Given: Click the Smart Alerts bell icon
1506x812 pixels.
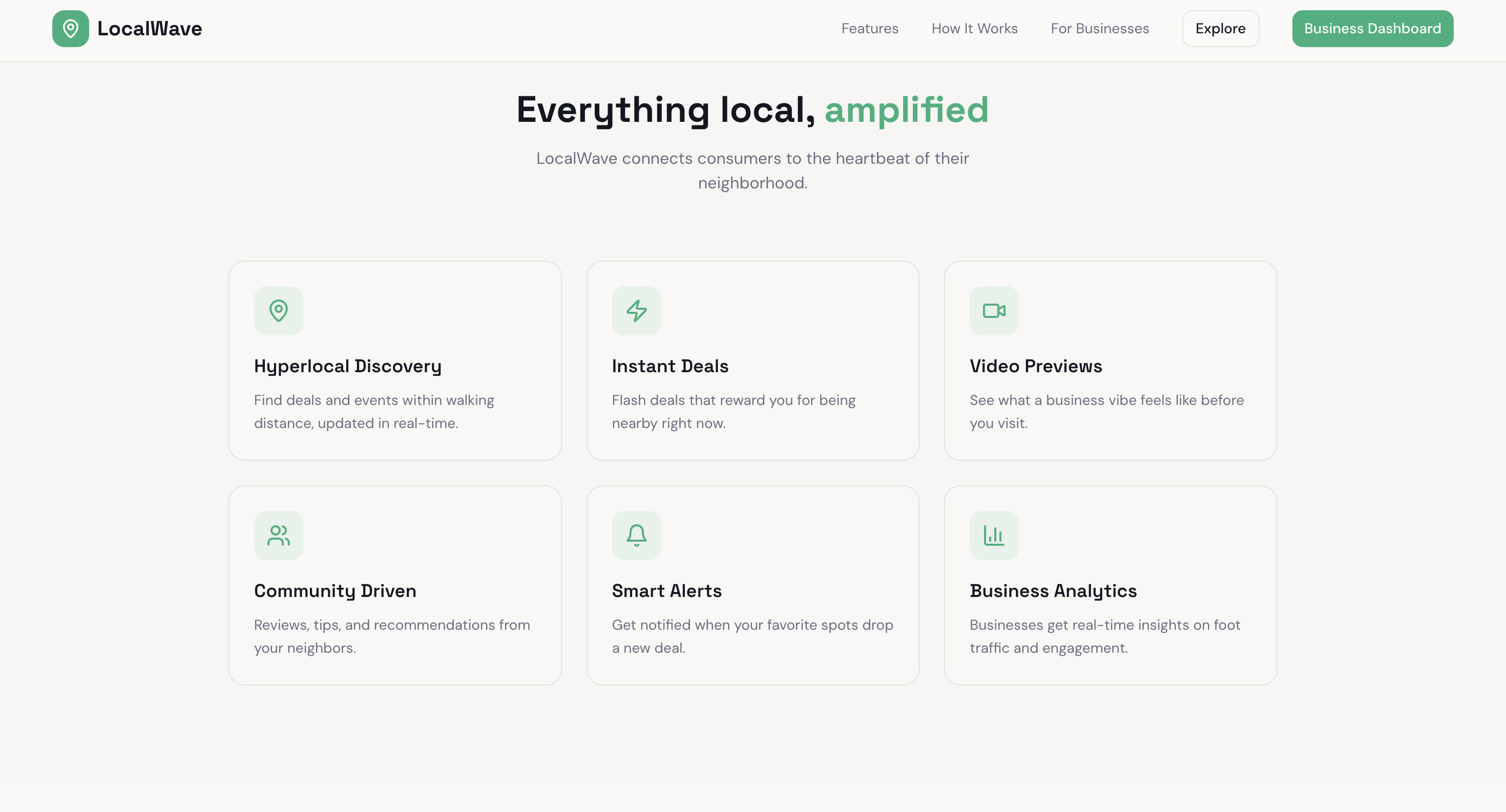Looking at the screenshot, I should 636,535.
